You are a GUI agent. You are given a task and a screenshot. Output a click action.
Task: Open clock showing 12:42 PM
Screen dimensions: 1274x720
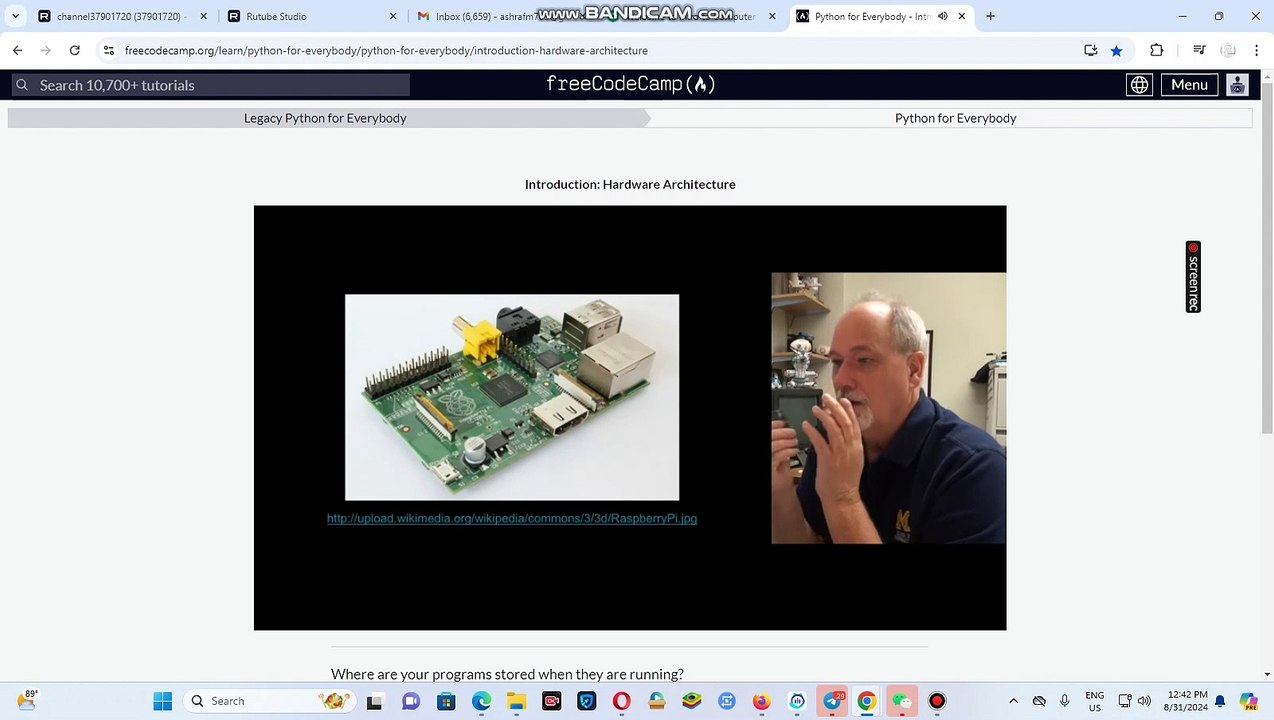(x=1187, y=701)
